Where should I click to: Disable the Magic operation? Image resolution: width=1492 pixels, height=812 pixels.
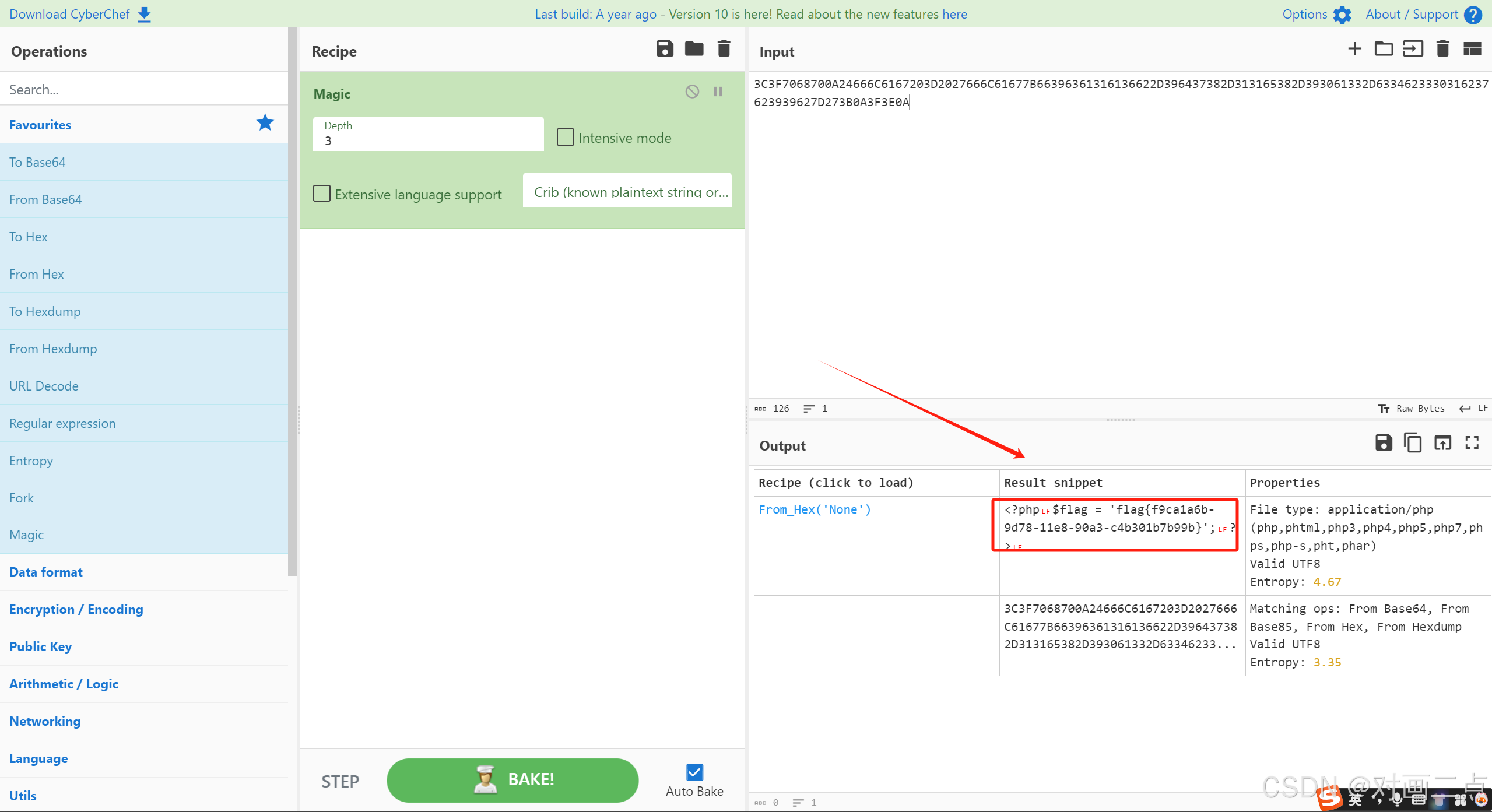tap(692, 92)
